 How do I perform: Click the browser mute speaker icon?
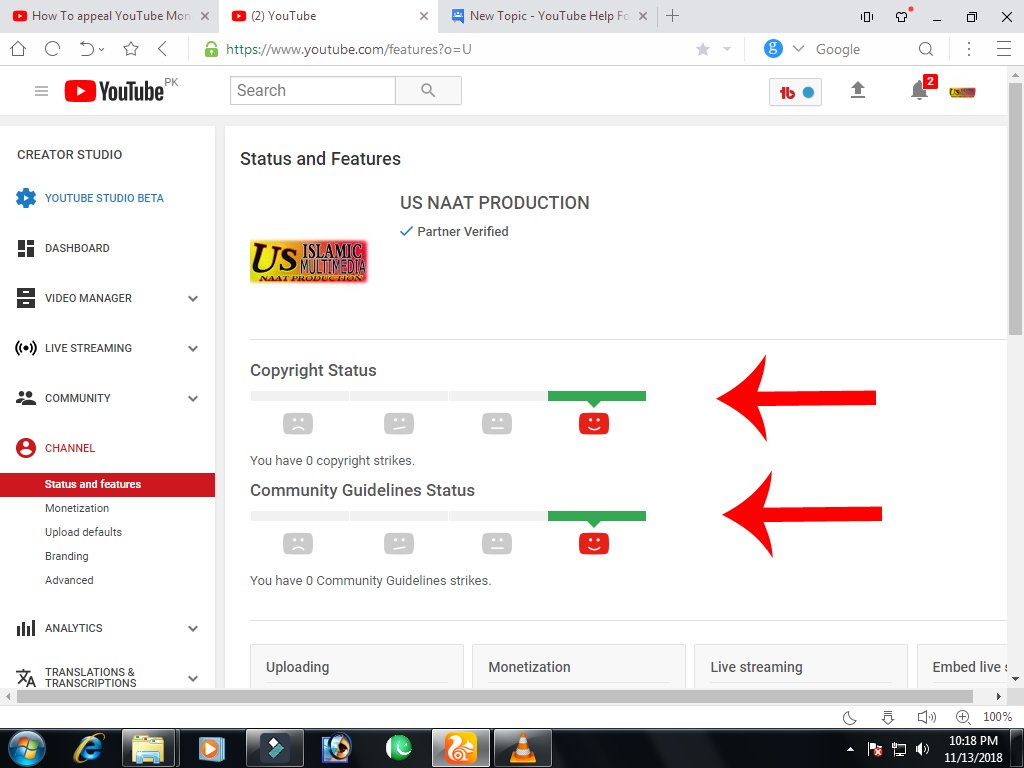pyautogui.click(x=926, y=717)
